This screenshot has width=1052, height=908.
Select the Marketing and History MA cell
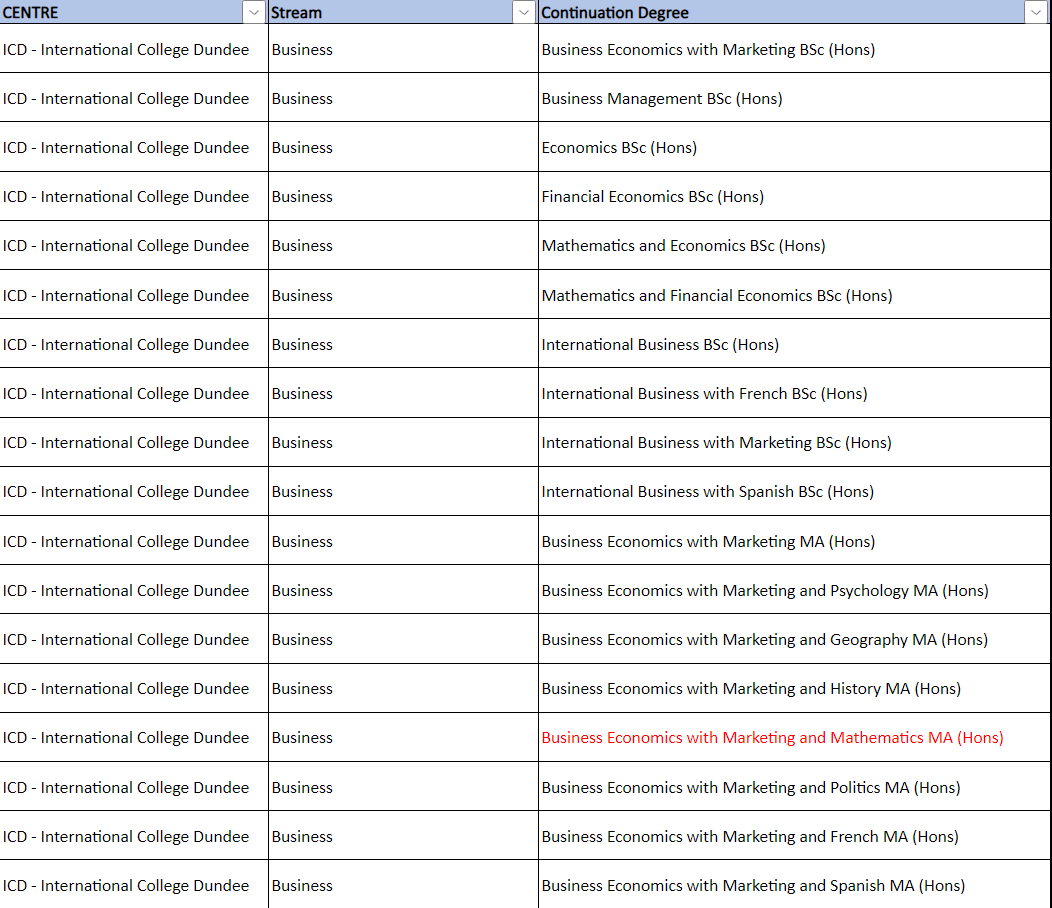pos(794,689)
